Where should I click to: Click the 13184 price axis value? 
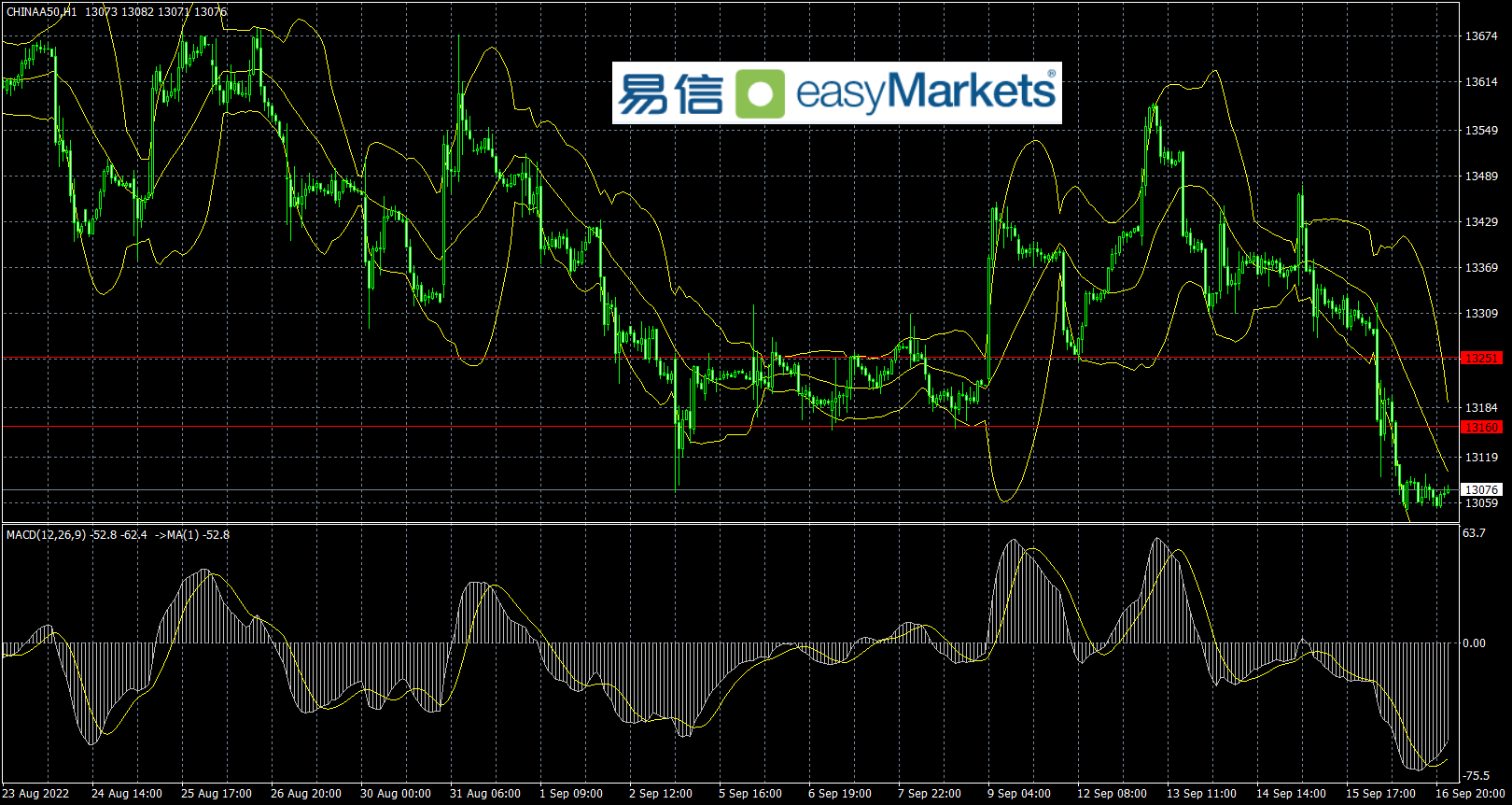pos(1481,408)
